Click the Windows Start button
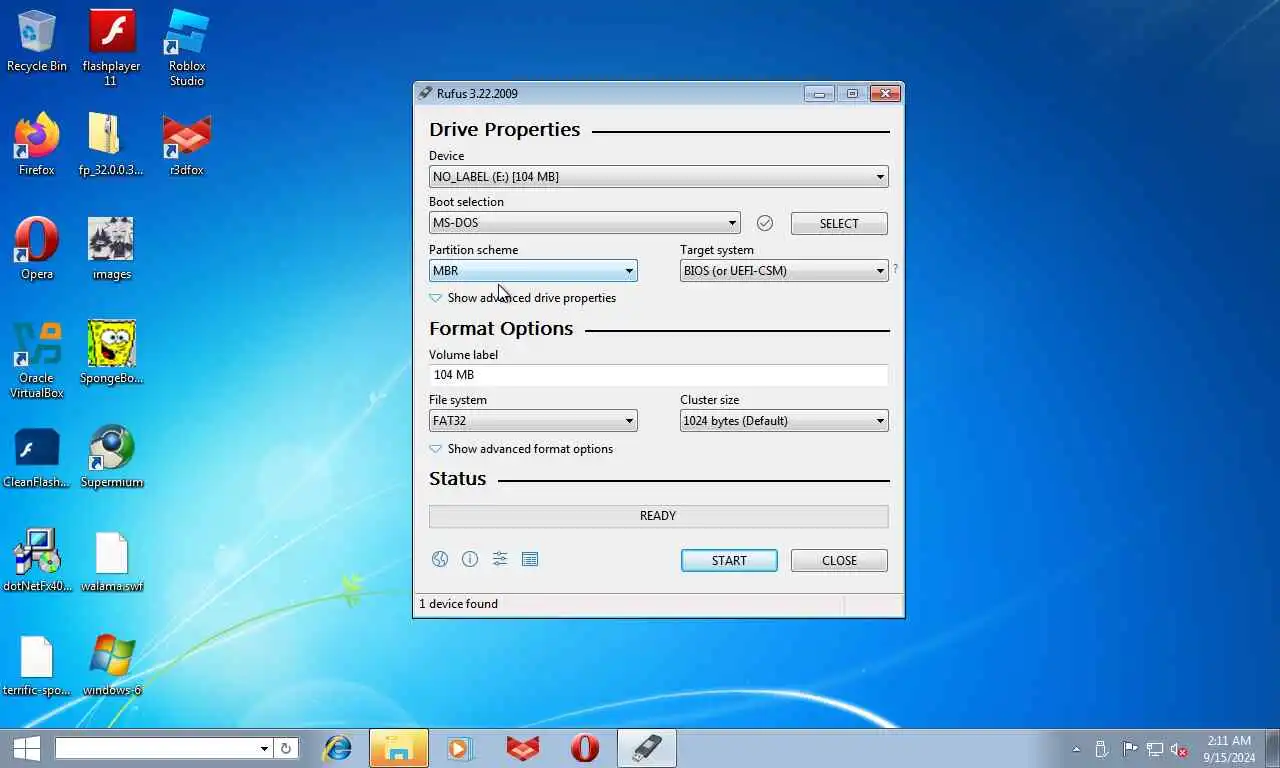This screenshot has height=768, width=1280. click(x=26, y=748)
